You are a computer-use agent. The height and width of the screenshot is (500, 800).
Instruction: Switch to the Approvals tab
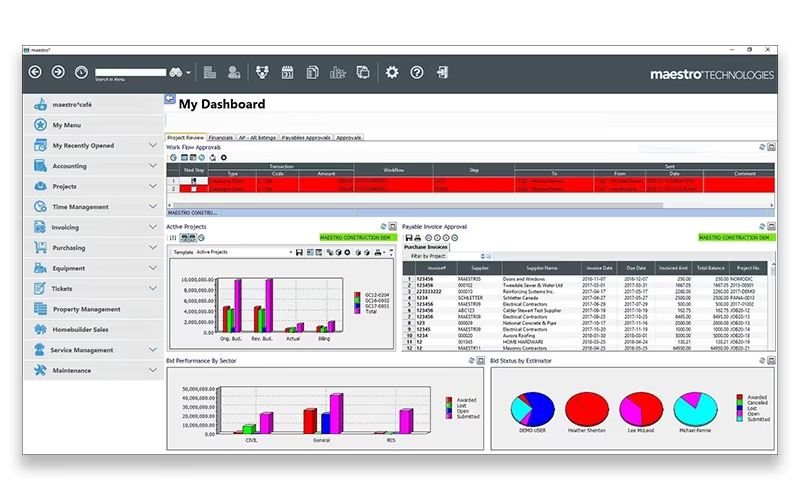(x=348, y=137)
